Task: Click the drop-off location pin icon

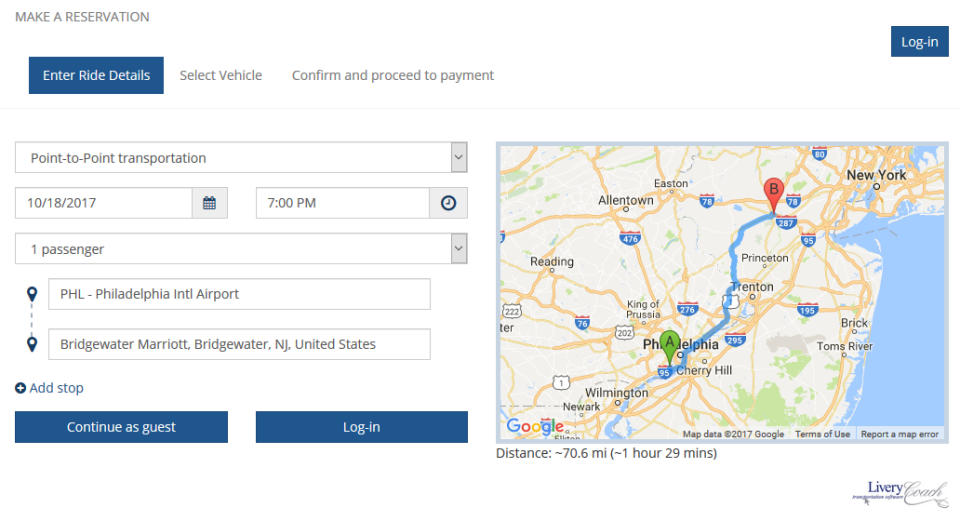Action: pos(32,345)
